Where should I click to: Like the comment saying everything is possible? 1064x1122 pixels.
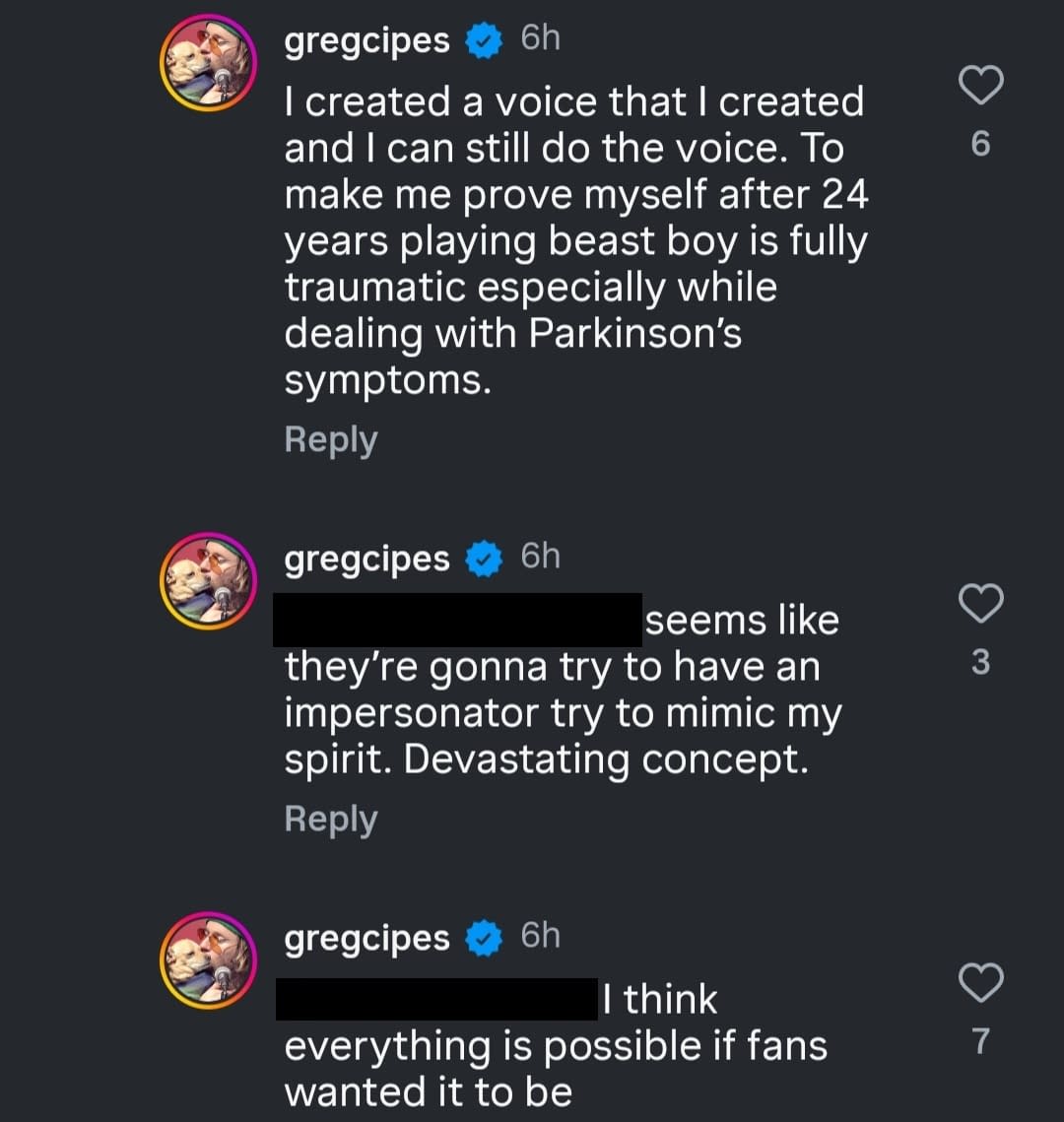point(981,982)
